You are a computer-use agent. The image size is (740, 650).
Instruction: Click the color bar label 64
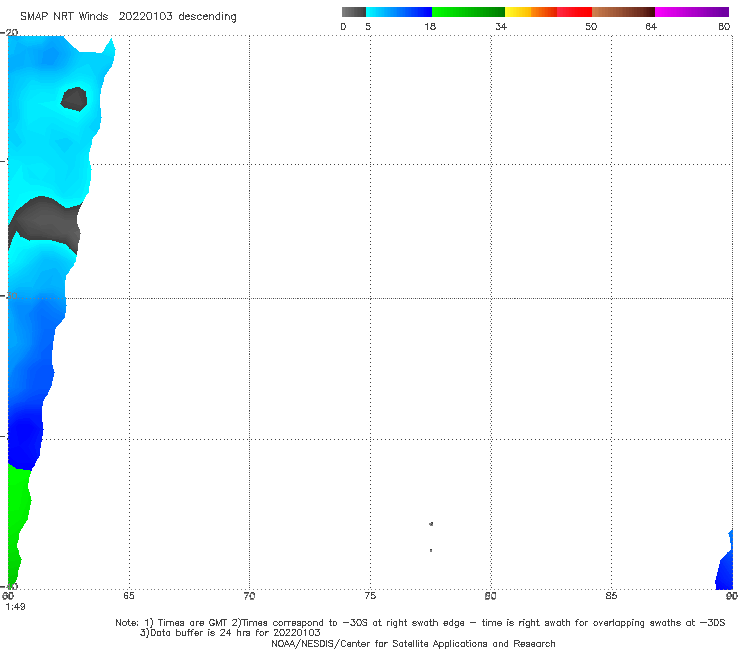pos(651,27)
